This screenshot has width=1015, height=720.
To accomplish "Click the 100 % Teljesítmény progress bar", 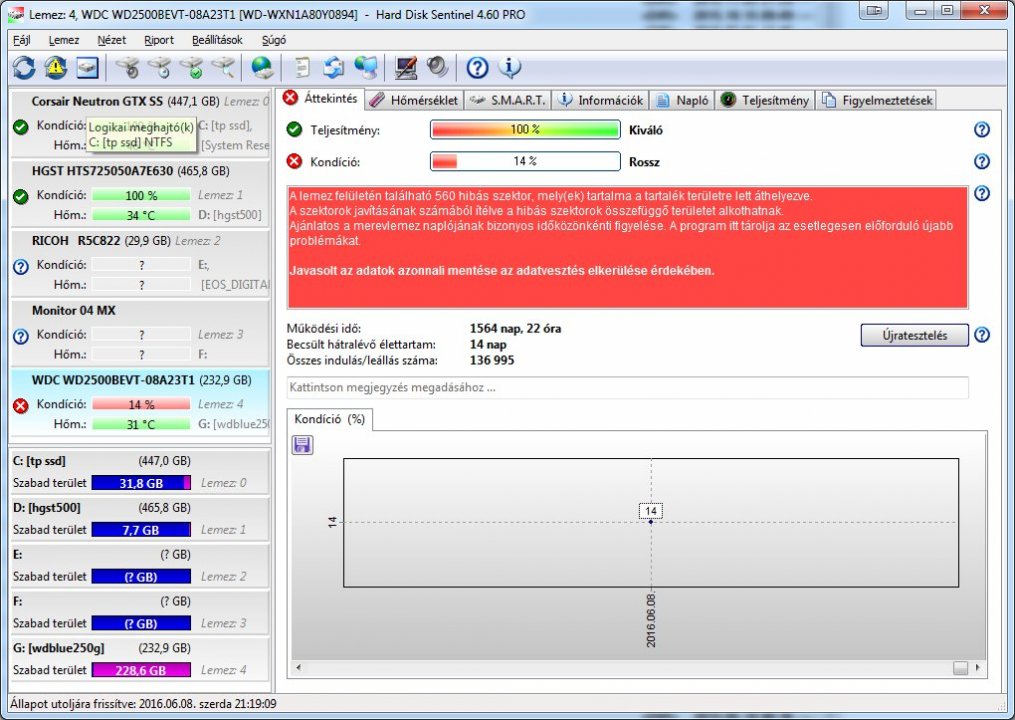I will (525, 129).
